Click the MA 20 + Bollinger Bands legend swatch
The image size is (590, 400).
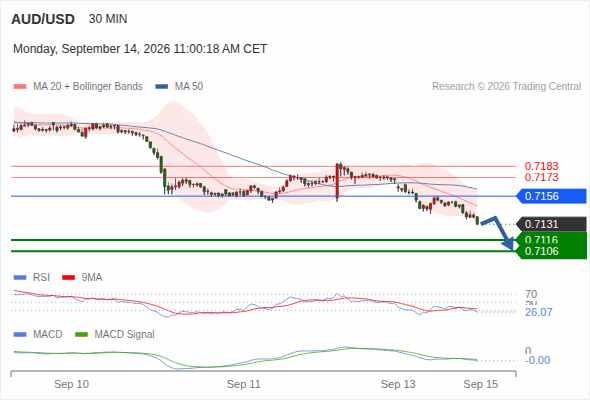point(20,87)
